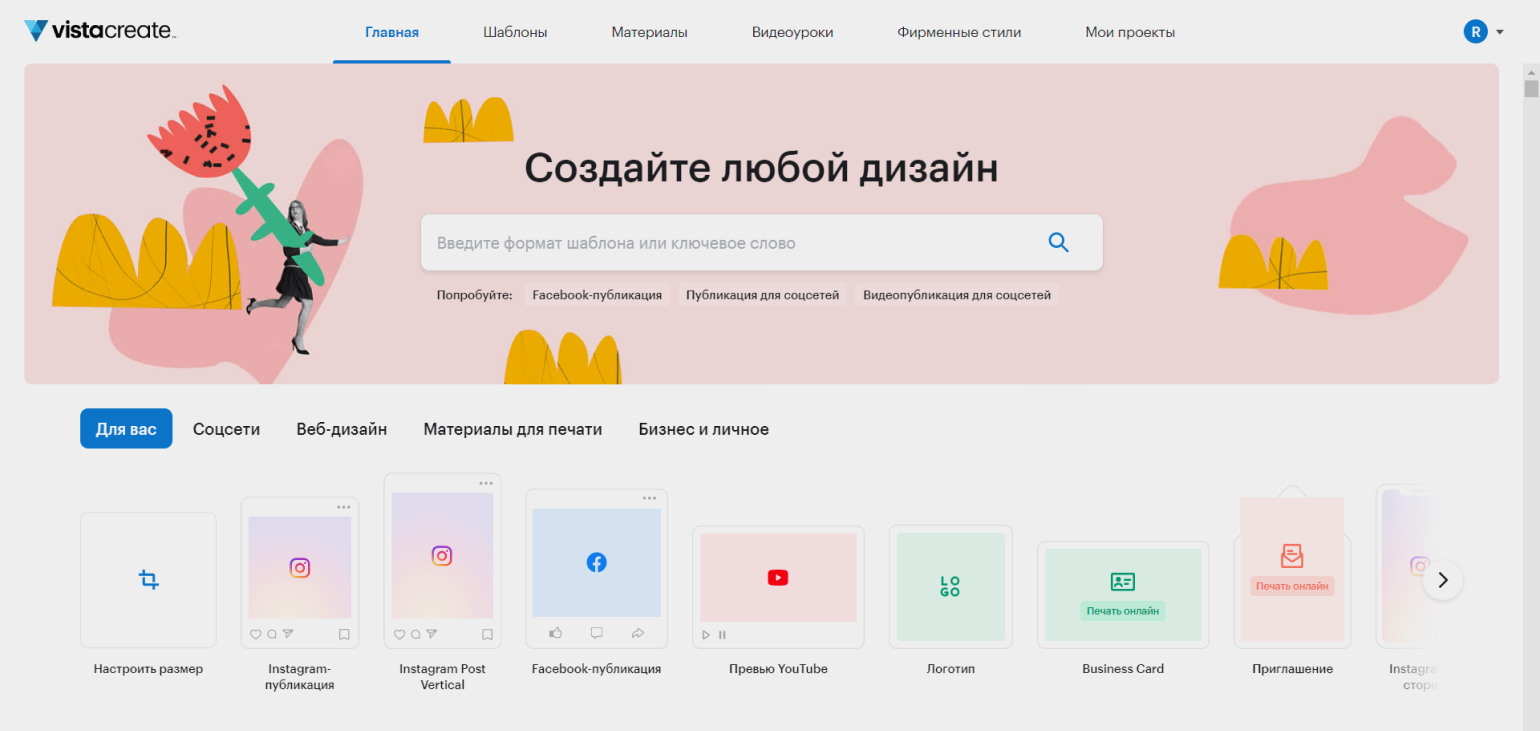The width and height of the screenshot is (1540, 731).
Task: Switch to the Веб-дизайн category
Action: (x=342, y=429)
